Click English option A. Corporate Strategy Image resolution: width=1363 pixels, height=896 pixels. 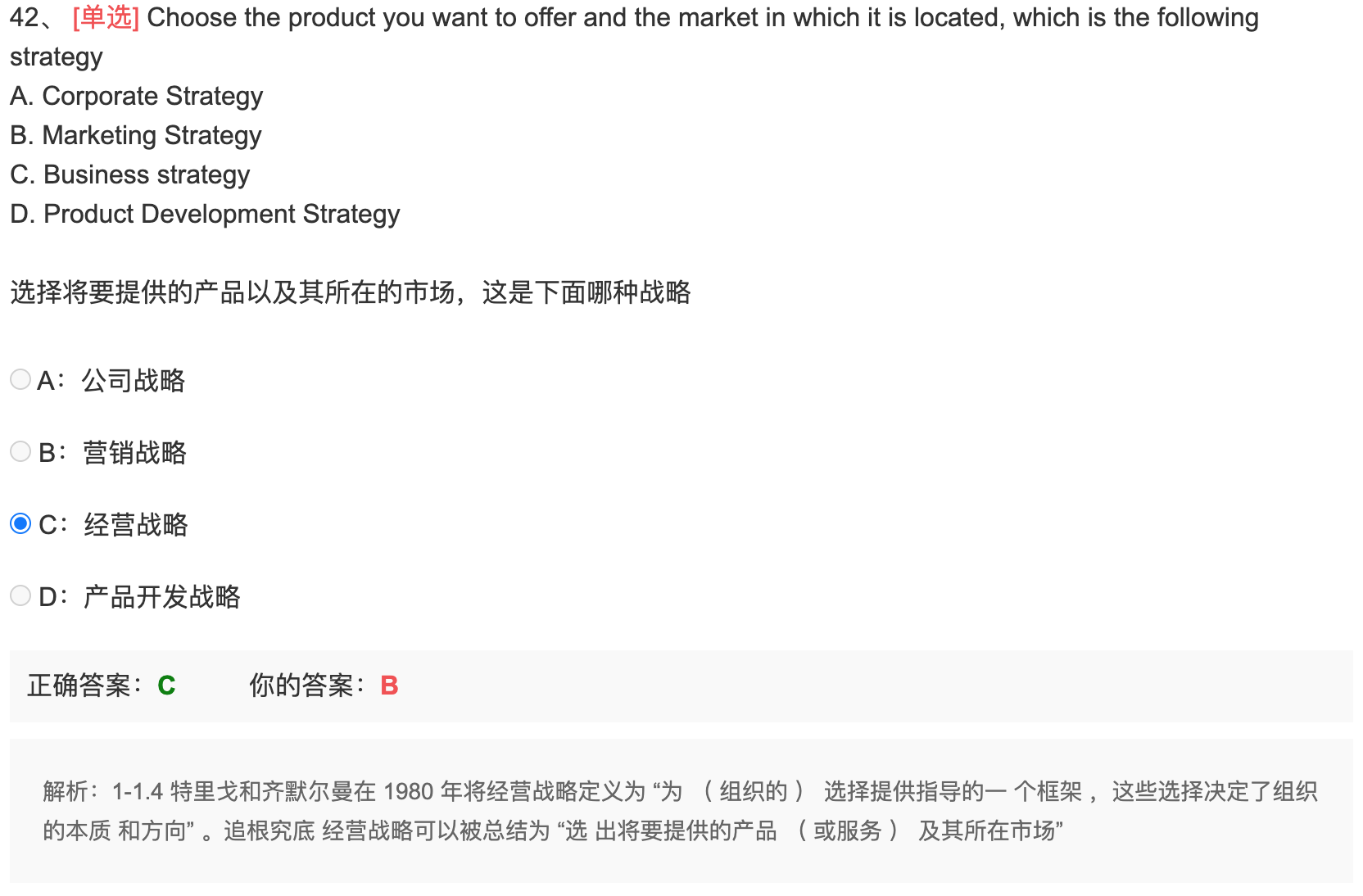[136, 96]
